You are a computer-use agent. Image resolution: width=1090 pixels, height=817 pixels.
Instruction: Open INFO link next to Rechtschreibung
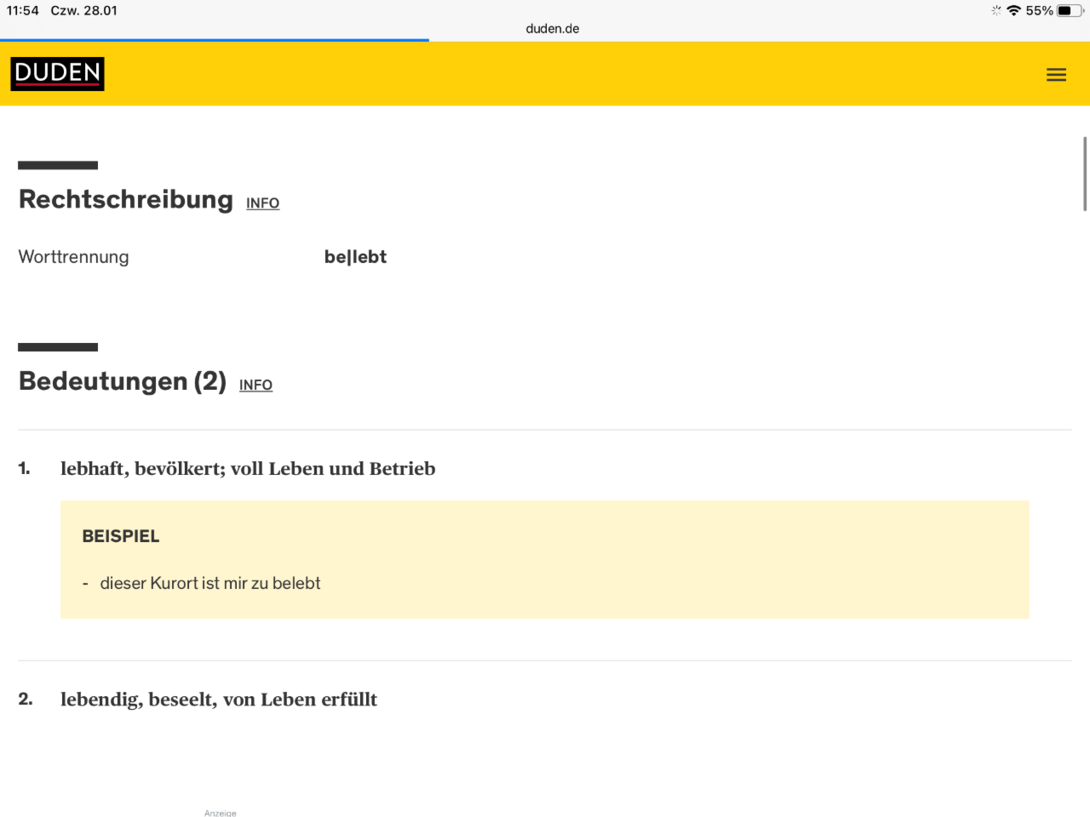(x=263, y=203)
